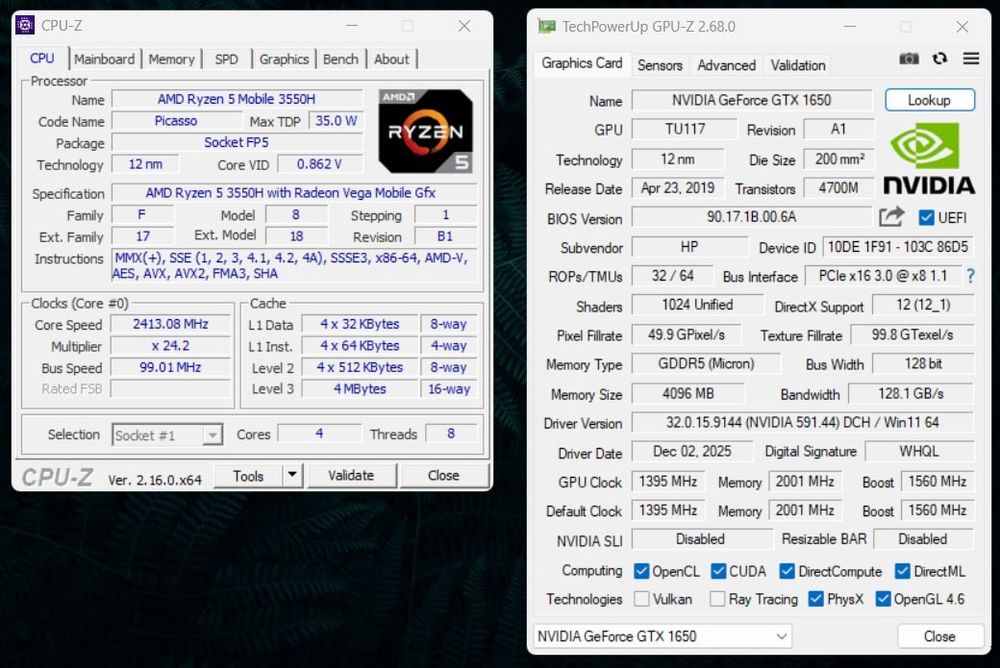
Task: Click the BIOS export share icon
Action: tap(891, 217)
